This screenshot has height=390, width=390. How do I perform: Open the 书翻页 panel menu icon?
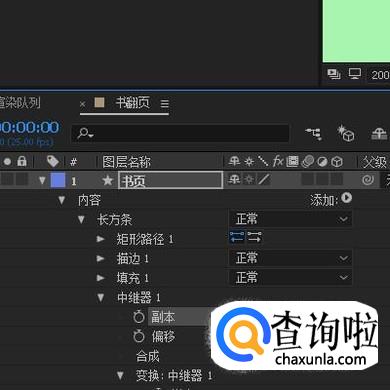[x=165, y=103]
